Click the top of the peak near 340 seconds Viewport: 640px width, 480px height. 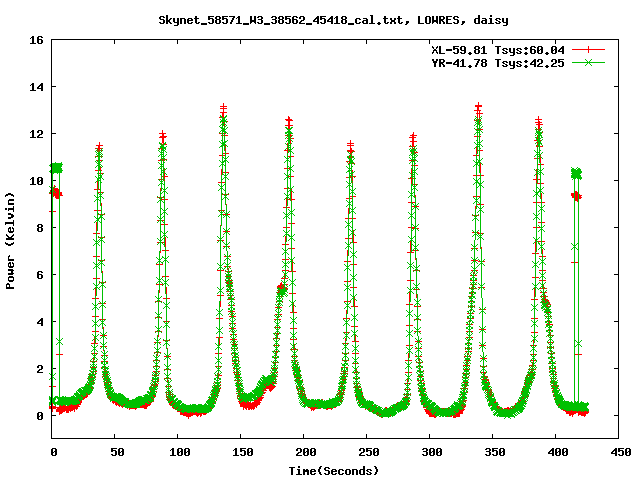[x=478, y=105]
